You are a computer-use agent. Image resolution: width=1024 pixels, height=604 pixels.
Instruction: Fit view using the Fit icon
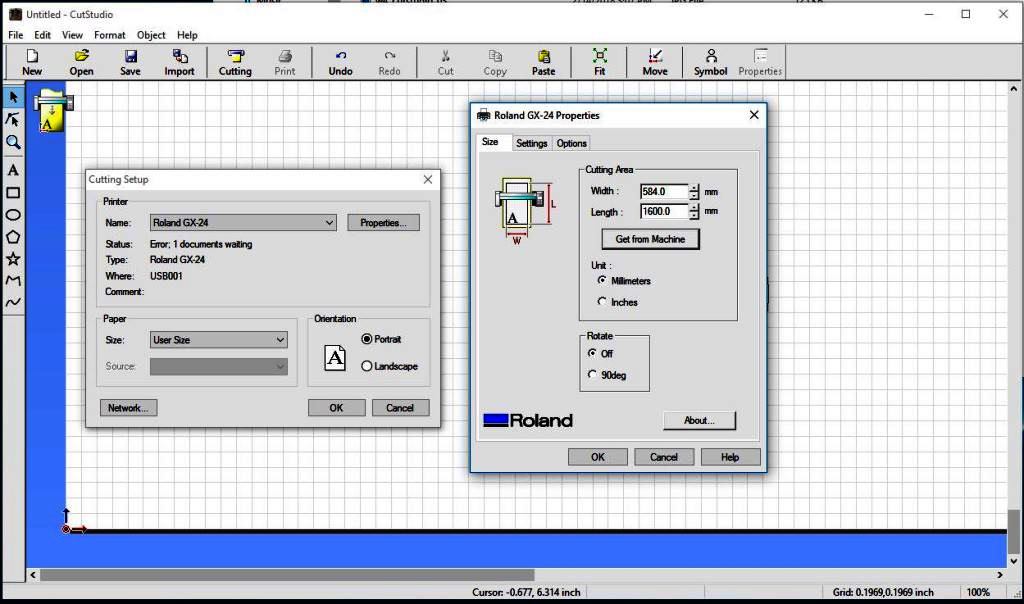pyautogui.click(x=600, y=63)
